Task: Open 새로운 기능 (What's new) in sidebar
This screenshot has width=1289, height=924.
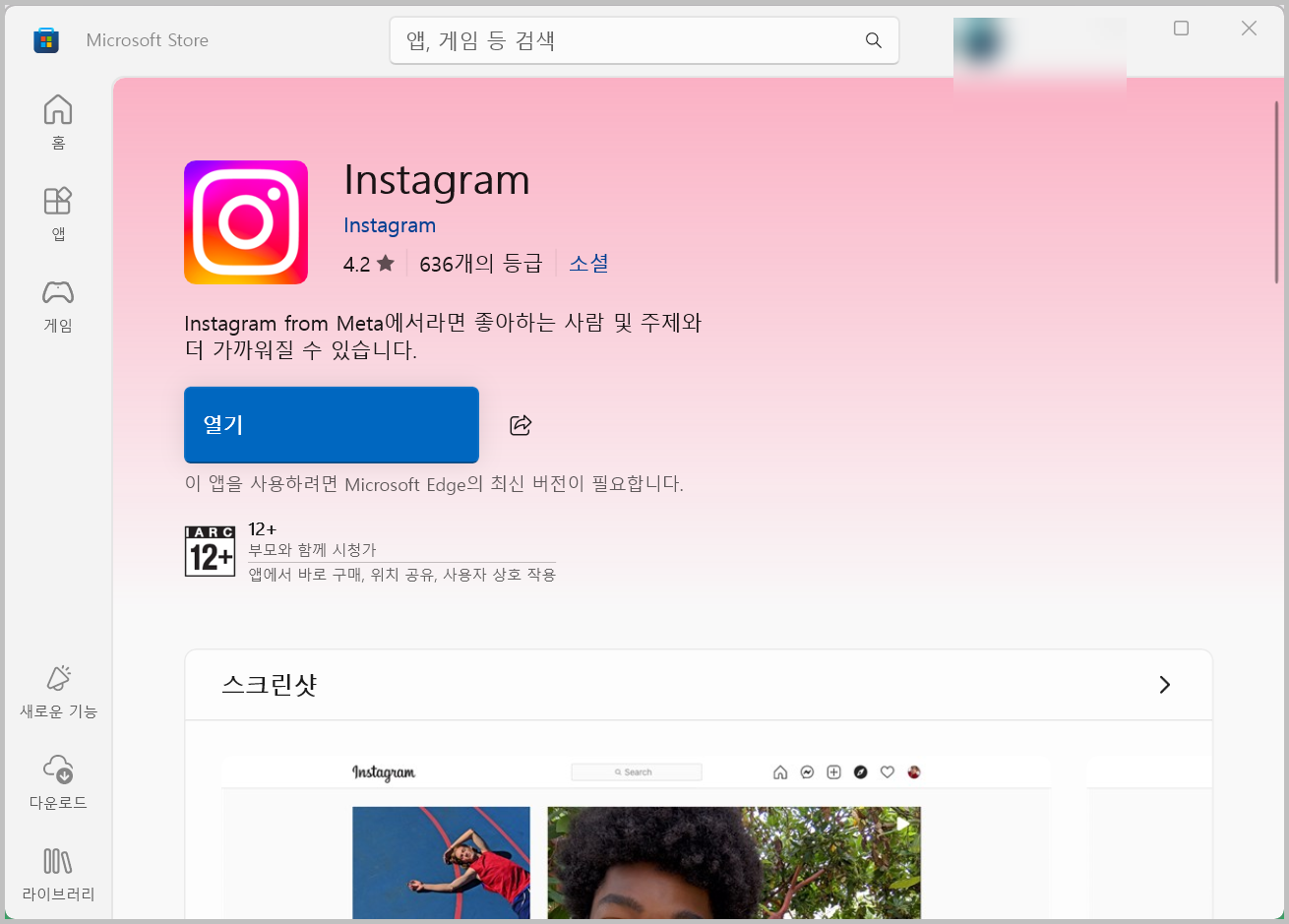Action: pos(58,691)
